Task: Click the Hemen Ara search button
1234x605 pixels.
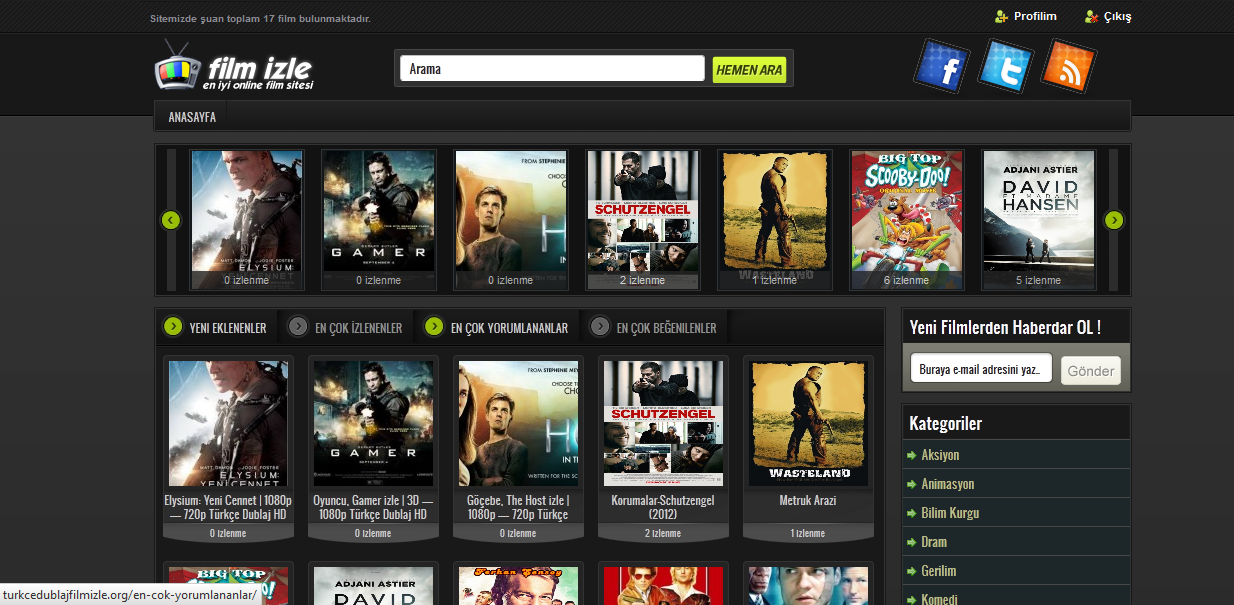Action: point(749,69)
